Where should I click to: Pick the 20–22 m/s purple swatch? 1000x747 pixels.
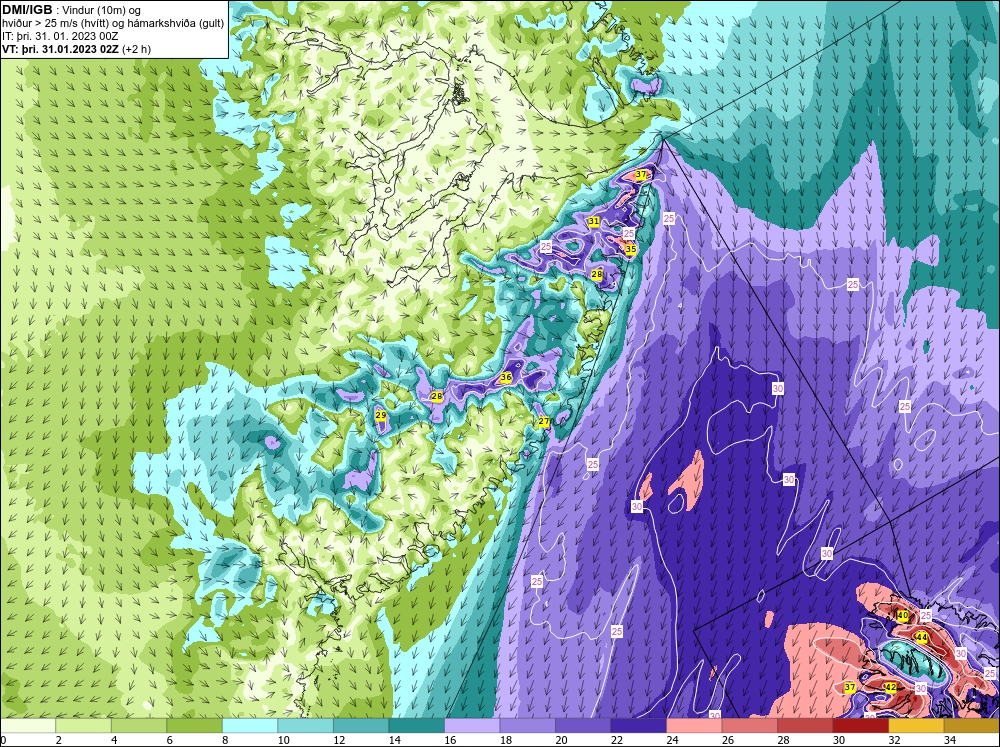tap(583, 725)
